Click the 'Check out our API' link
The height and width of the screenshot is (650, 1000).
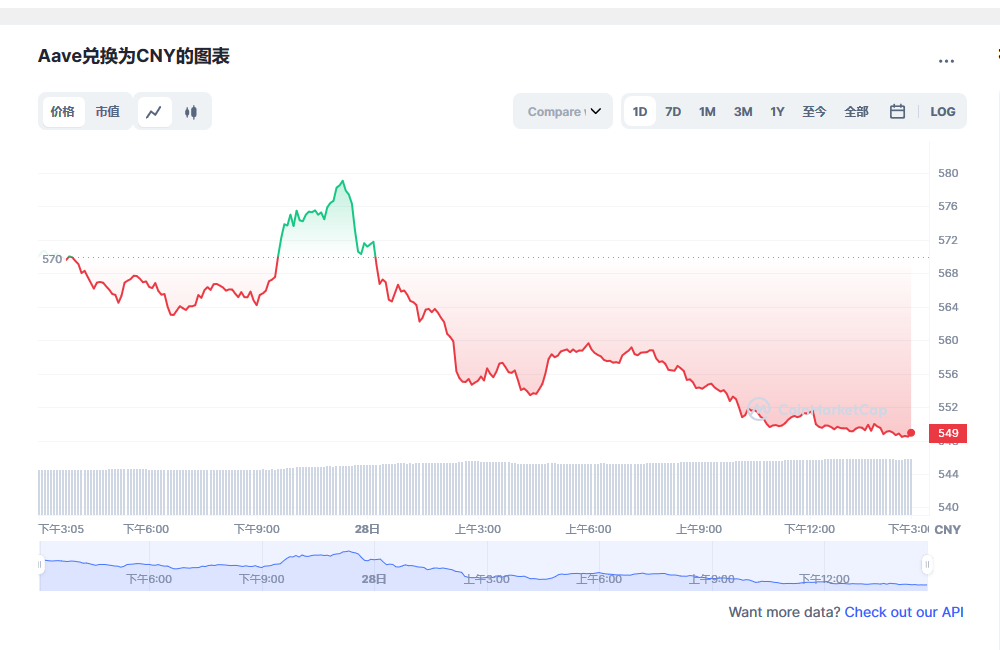[x=904, y=612]
